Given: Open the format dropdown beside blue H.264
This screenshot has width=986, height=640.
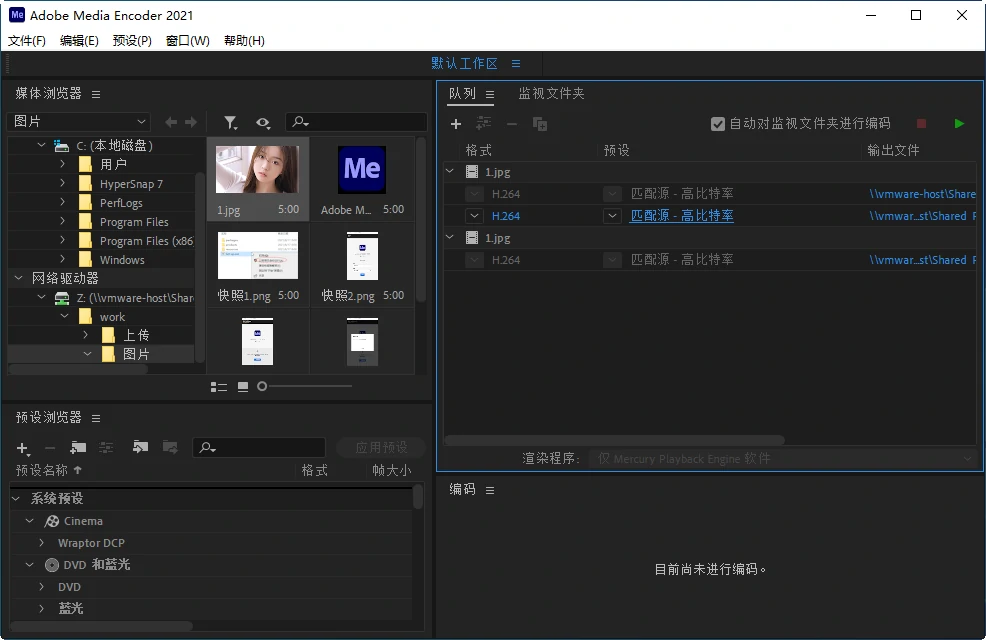Looking at the screenshot, I should tap(475, 216).
